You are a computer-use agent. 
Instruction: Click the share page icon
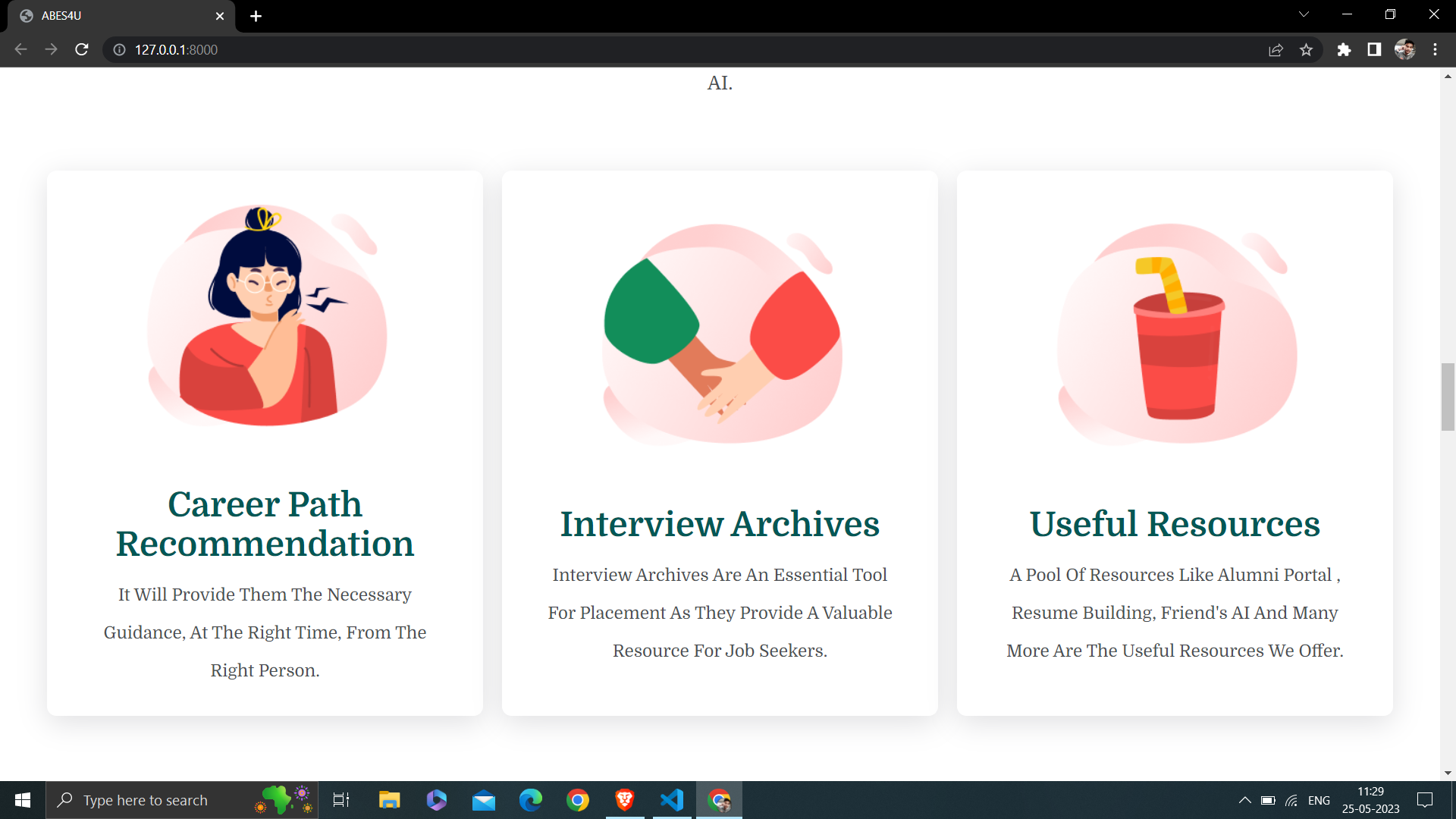coord(1276,49)
